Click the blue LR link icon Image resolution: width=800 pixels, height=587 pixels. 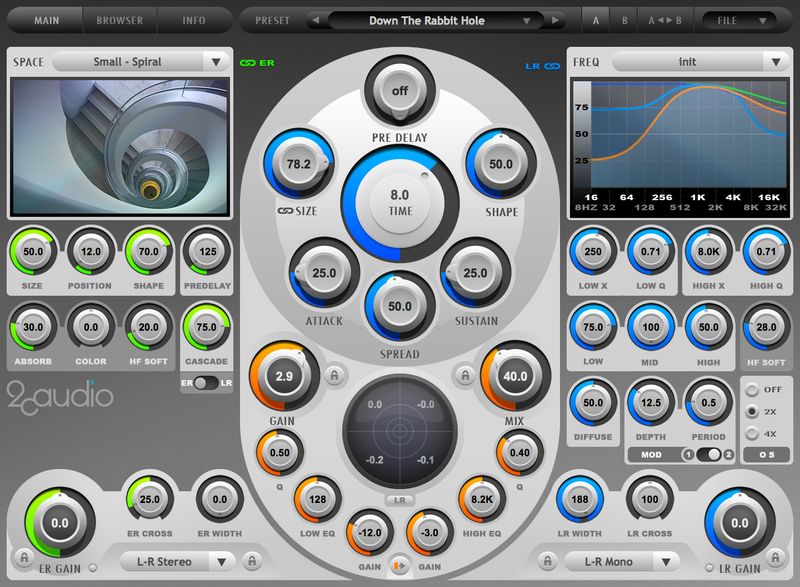point(550,67)
